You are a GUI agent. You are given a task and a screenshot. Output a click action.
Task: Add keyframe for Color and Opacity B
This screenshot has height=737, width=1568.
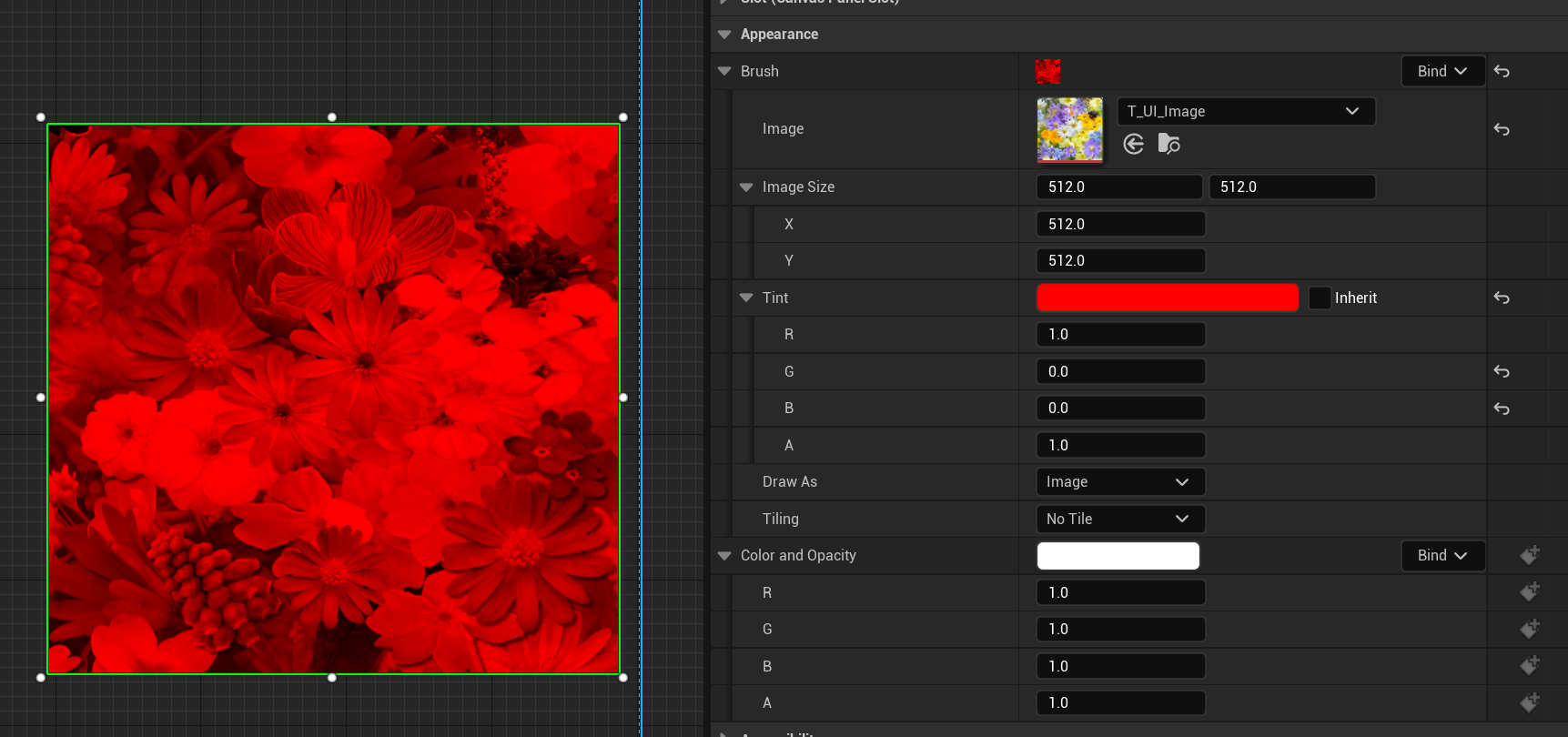click(x=1530, y=666)
